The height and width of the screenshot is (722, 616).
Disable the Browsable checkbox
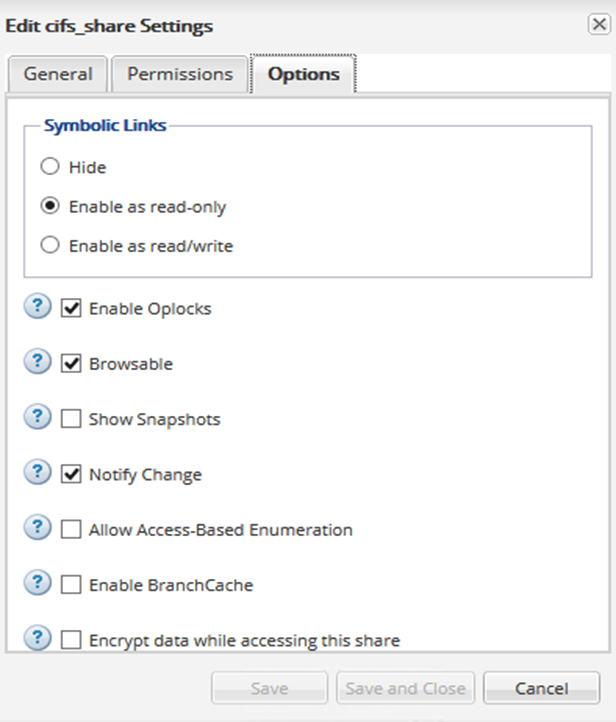71,364
